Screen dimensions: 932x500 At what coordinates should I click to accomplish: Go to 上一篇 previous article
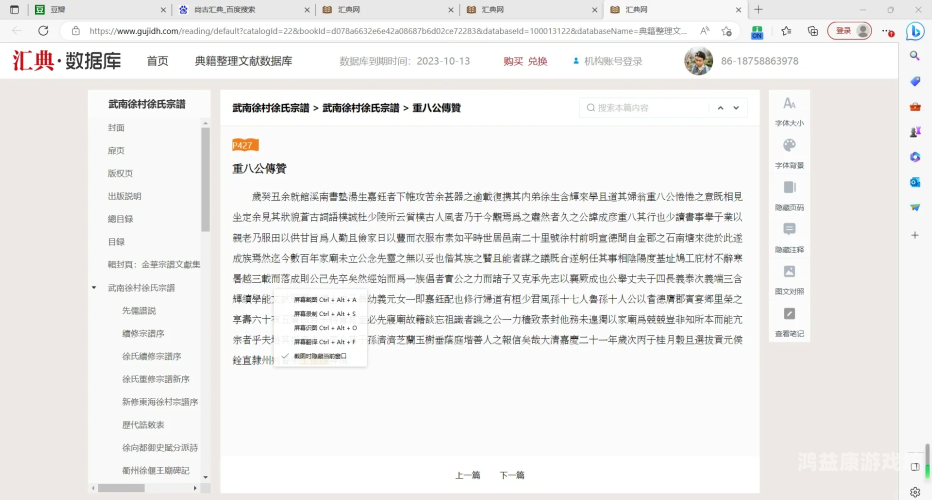coord(467,475)
